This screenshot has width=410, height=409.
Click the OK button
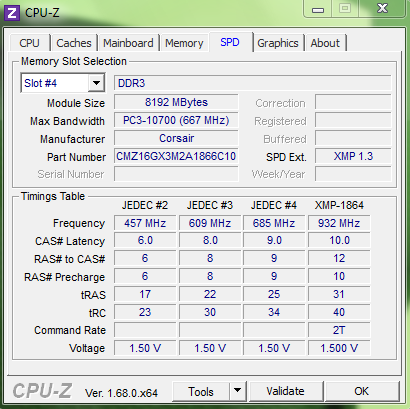(x=362, y=391)
